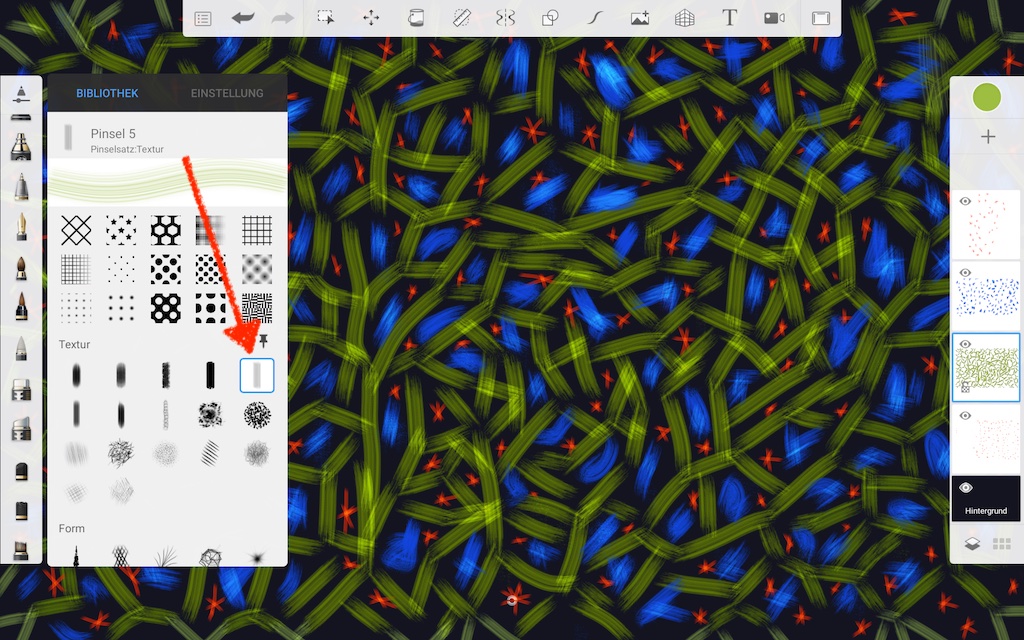
Task: Switch to the Einstellung tab
Action: (x=227, y=94)
